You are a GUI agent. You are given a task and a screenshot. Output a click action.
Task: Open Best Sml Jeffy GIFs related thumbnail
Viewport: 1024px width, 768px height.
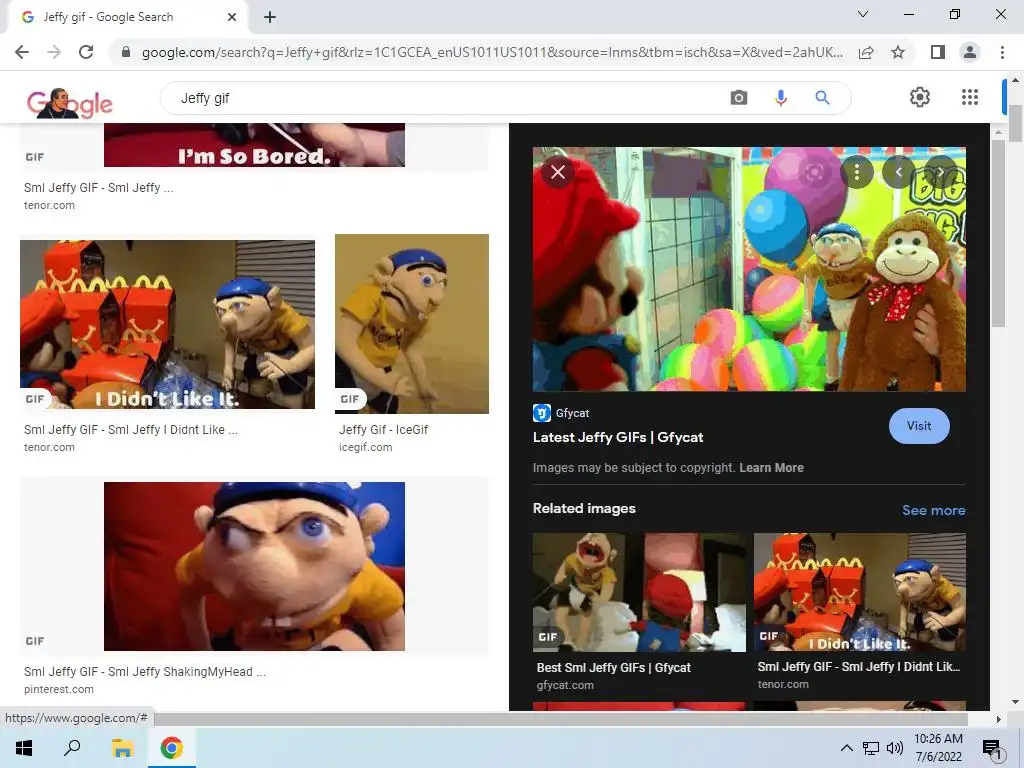639,592
